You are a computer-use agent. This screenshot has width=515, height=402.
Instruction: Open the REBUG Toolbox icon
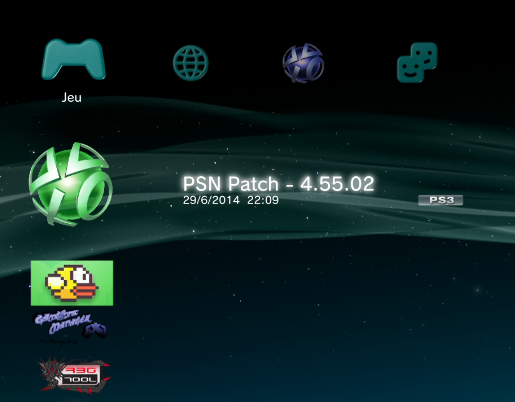coord(74,374)
